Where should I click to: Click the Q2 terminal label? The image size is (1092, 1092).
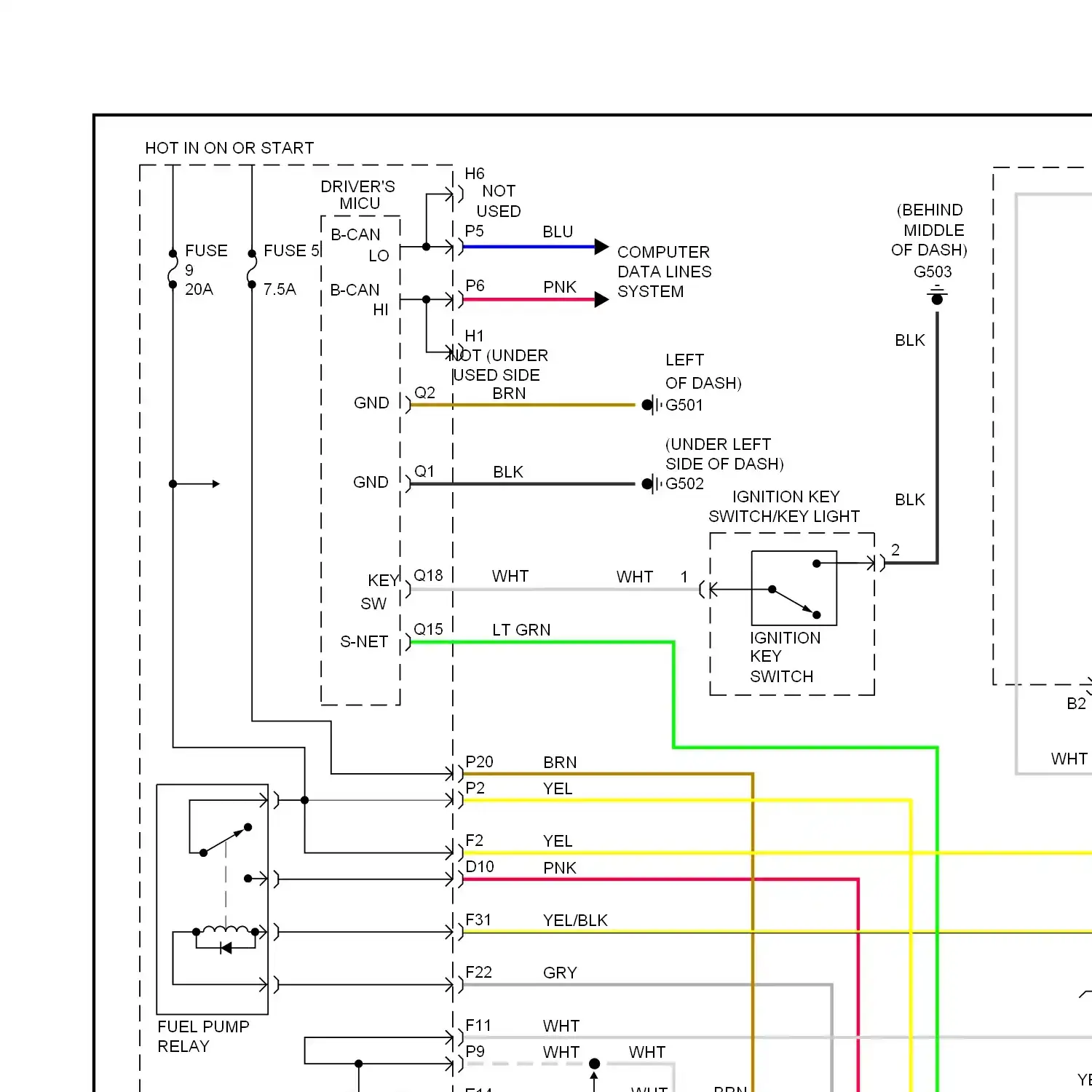coord(424,392)
